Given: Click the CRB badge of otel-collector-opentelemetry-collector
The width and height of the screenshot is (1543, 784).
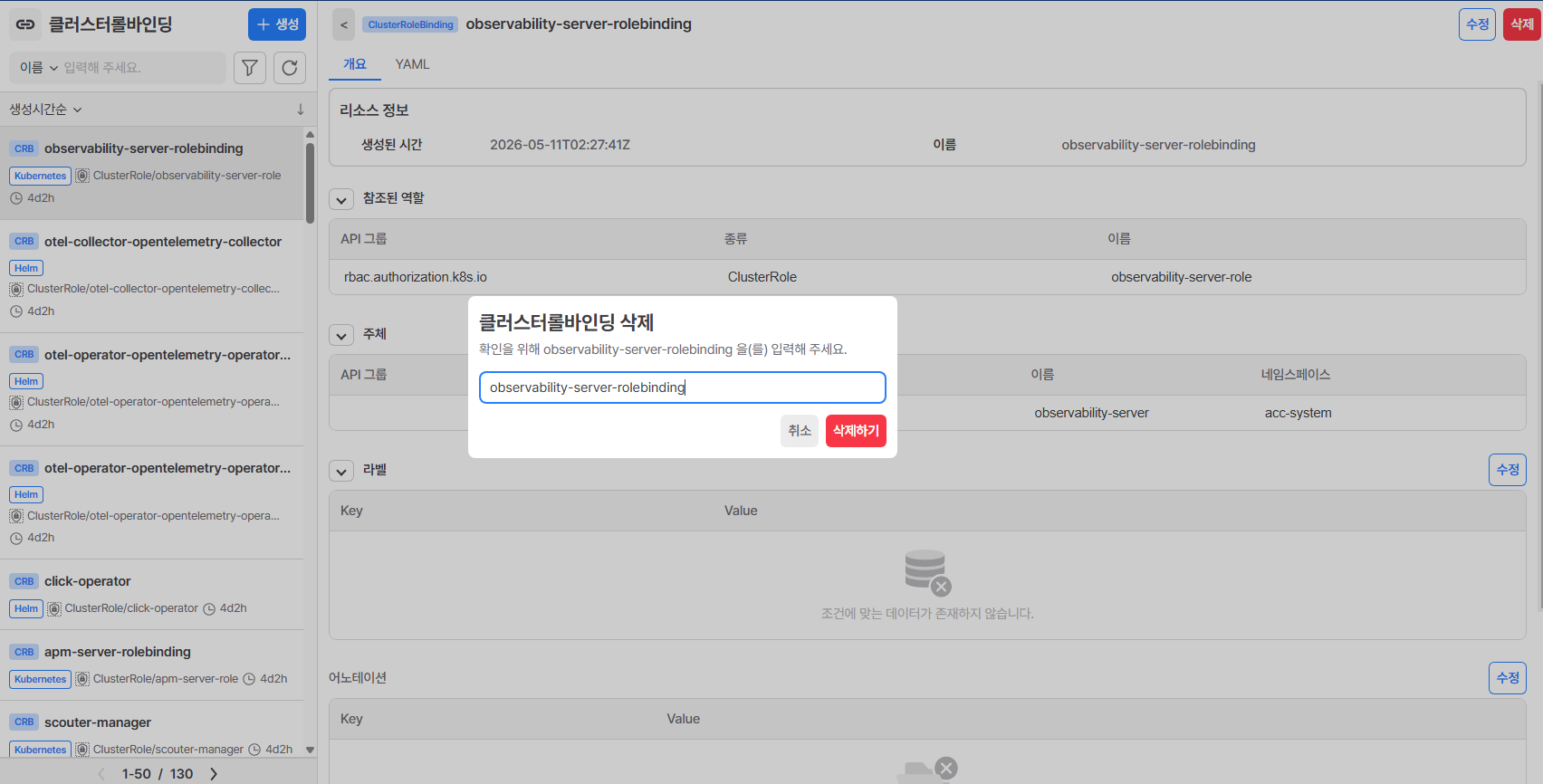Looking at the screenshot, I should pyautogui.click(x=24, y=242).
